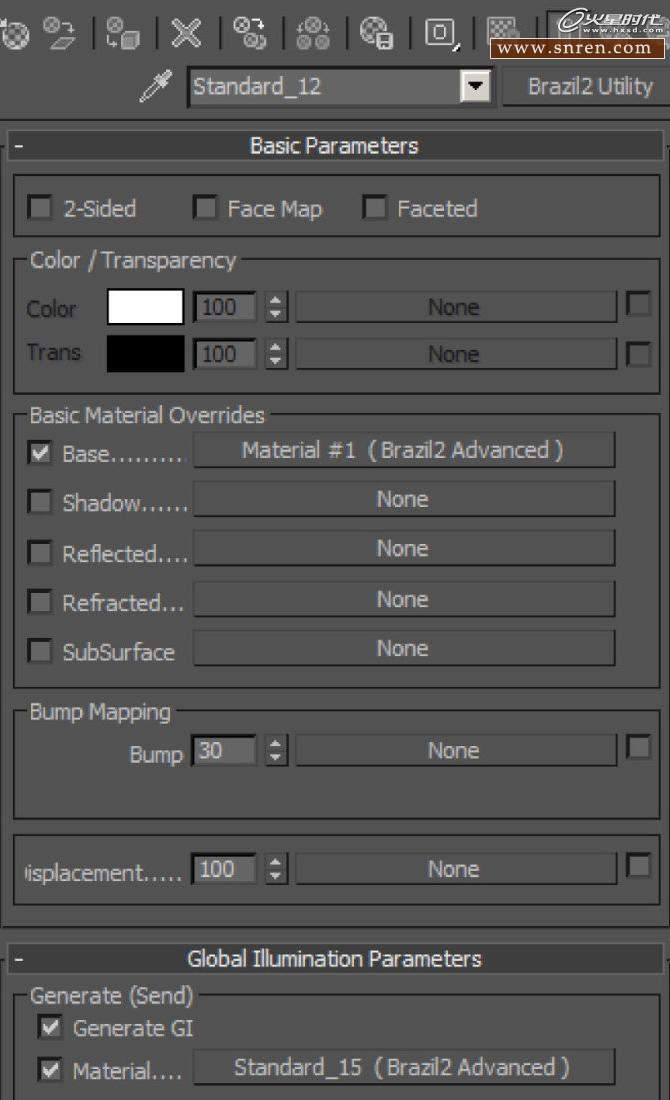This screenshot has height=1100, width=670.
Task: Click the Standard_12 material name field
Action: (x=325, y=87)
